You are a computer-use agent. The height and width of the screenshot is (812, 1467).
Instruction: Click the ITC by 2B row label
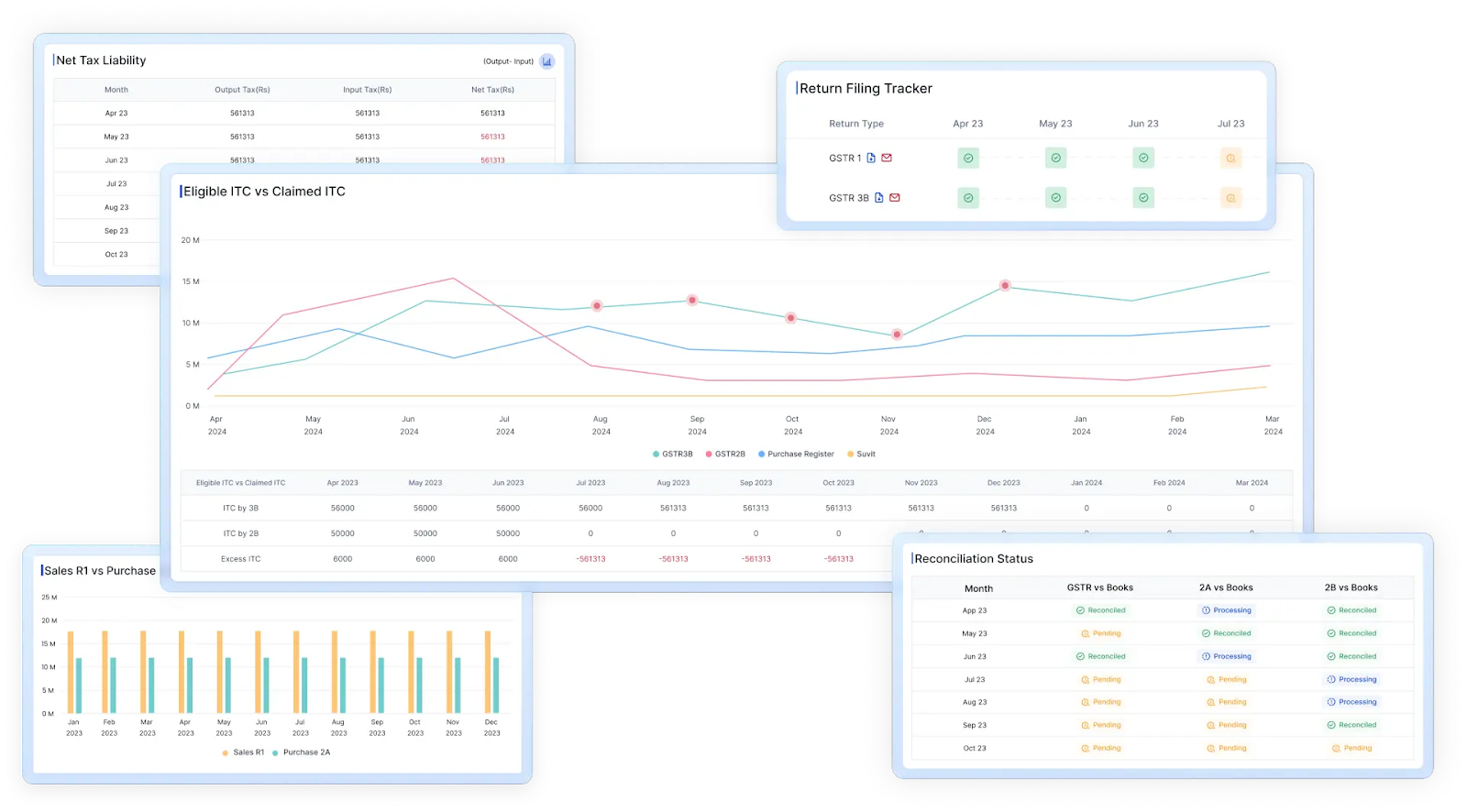click(x=240, y=533)
